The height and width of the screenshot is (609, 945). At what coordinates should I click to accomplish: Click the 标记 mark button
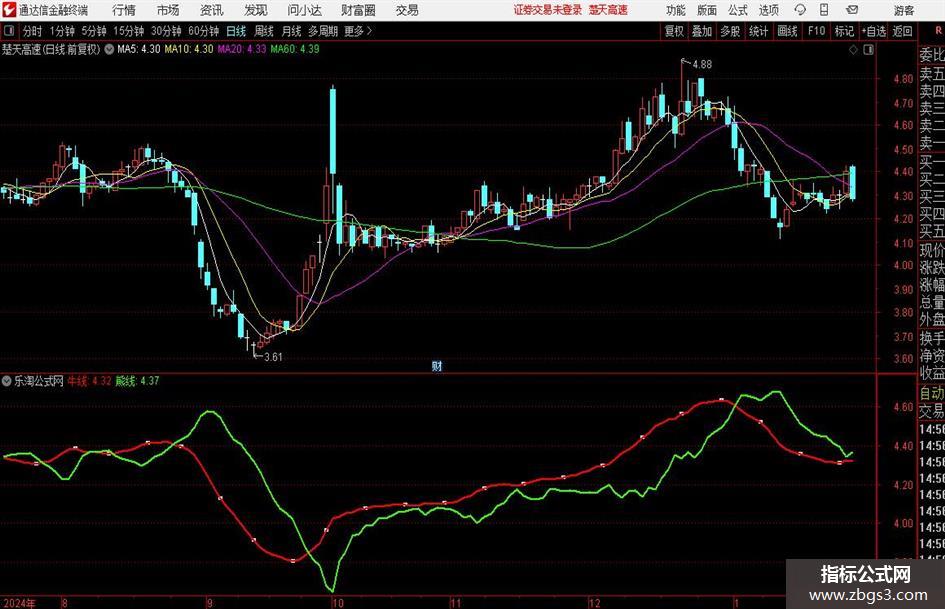(x=844, y=31)
